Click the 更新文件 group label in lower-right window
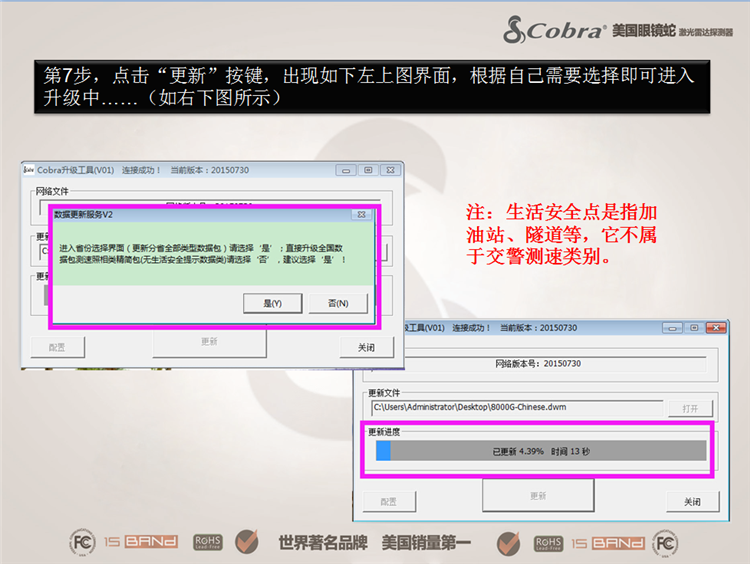The width and height of the screenshot is (750, 564). [384, 393]
